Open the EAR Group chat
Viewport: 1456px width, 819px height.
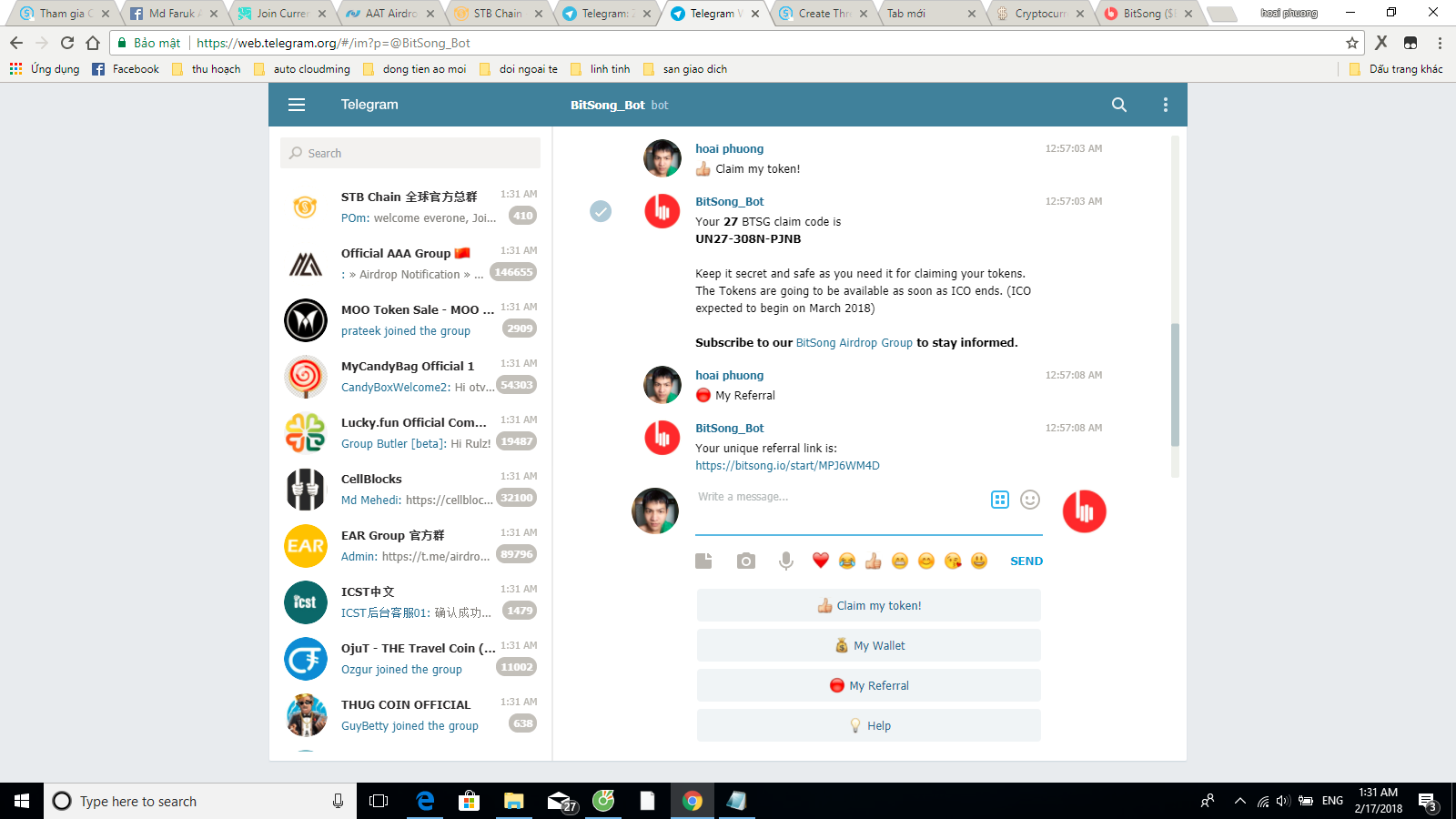[x=410, y=546]
